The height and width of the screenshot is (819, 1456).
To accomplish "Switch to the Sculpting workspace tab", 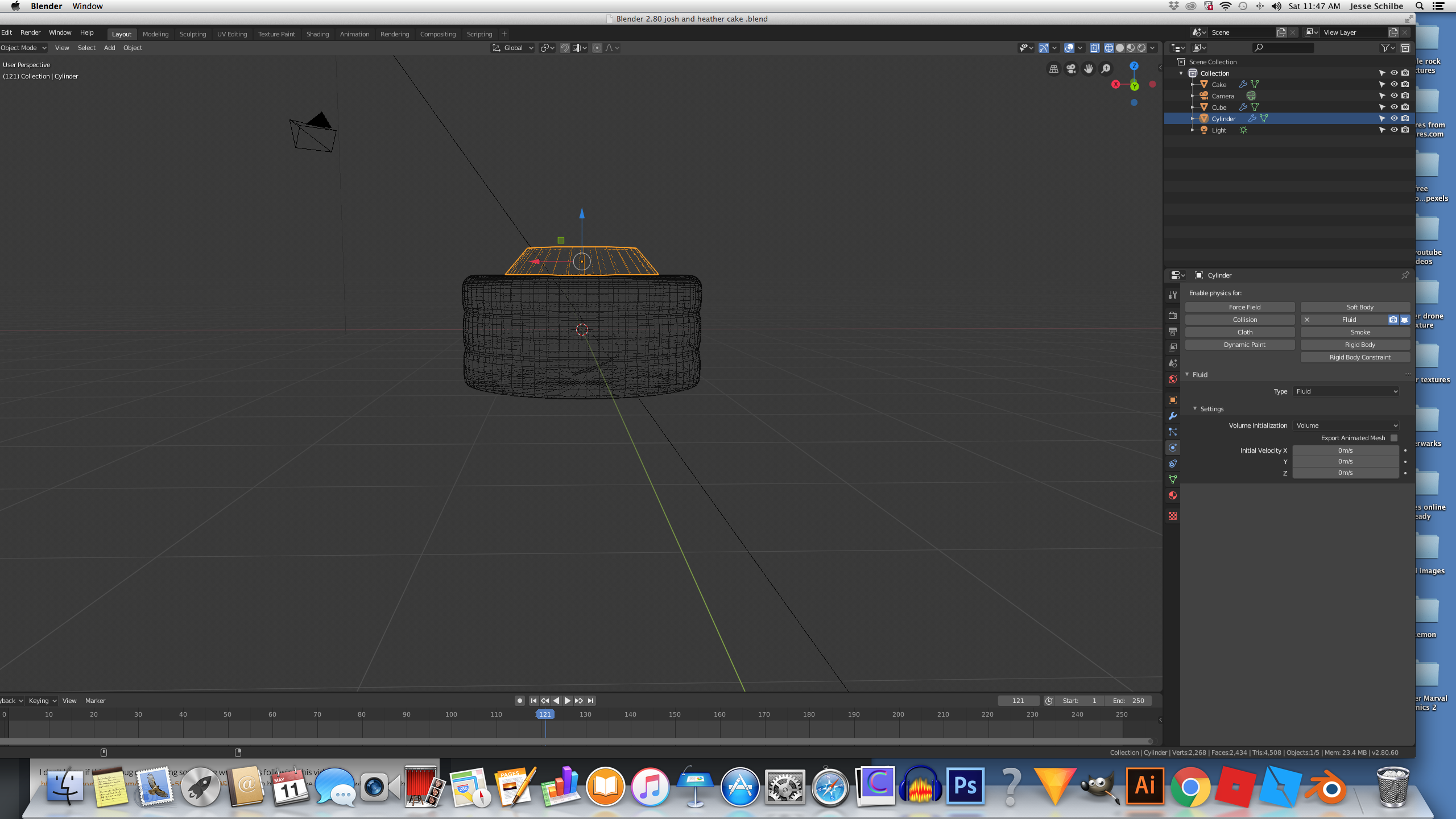I will coord(192,34).
